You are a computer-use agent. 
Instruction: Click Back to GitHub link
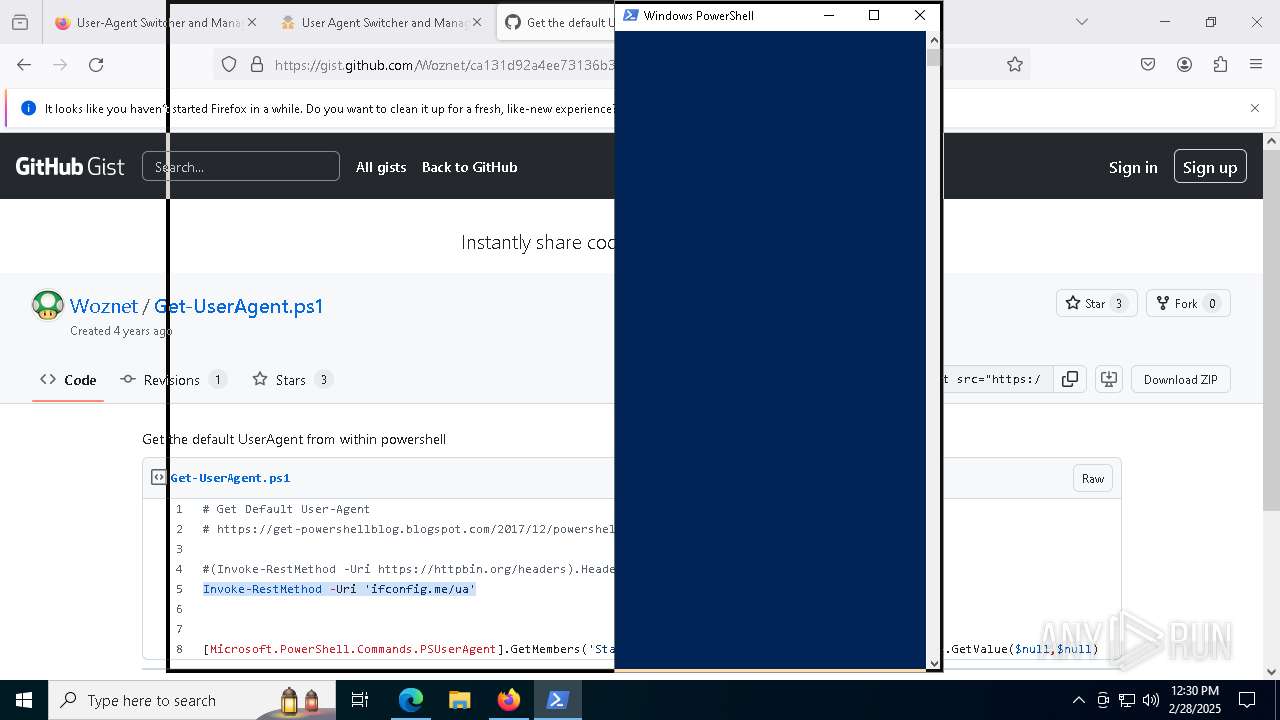(x=469, y=167)
